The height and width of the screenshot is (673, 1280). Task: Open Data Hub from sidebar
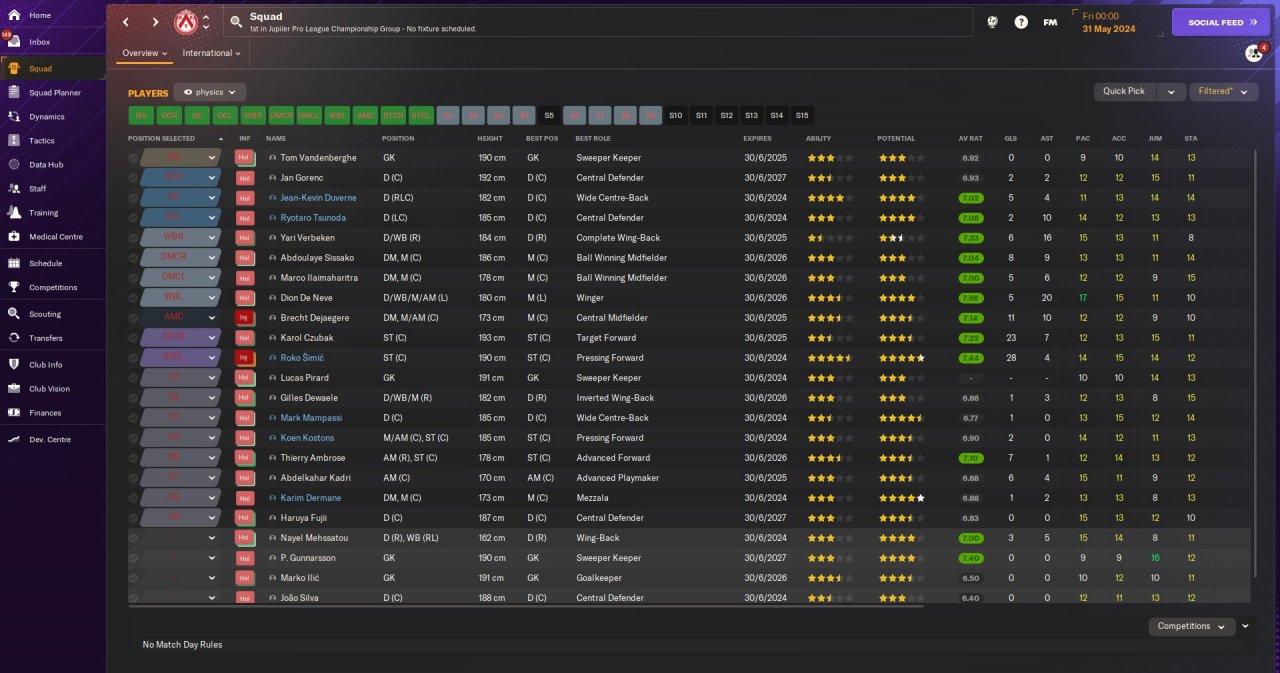click(x=46, y=164)
